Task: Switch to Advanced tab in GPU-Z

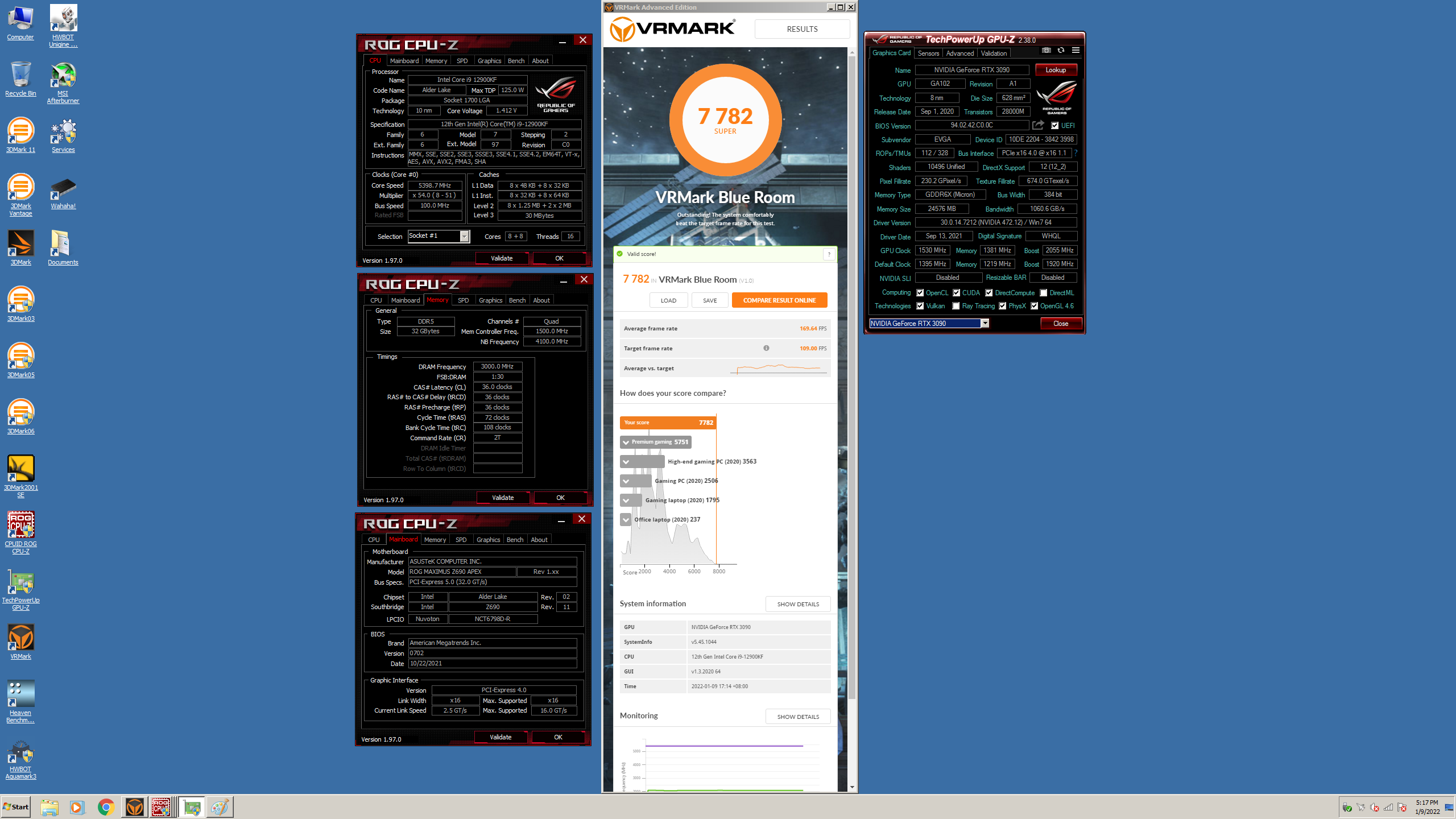Action: [960, 53]
